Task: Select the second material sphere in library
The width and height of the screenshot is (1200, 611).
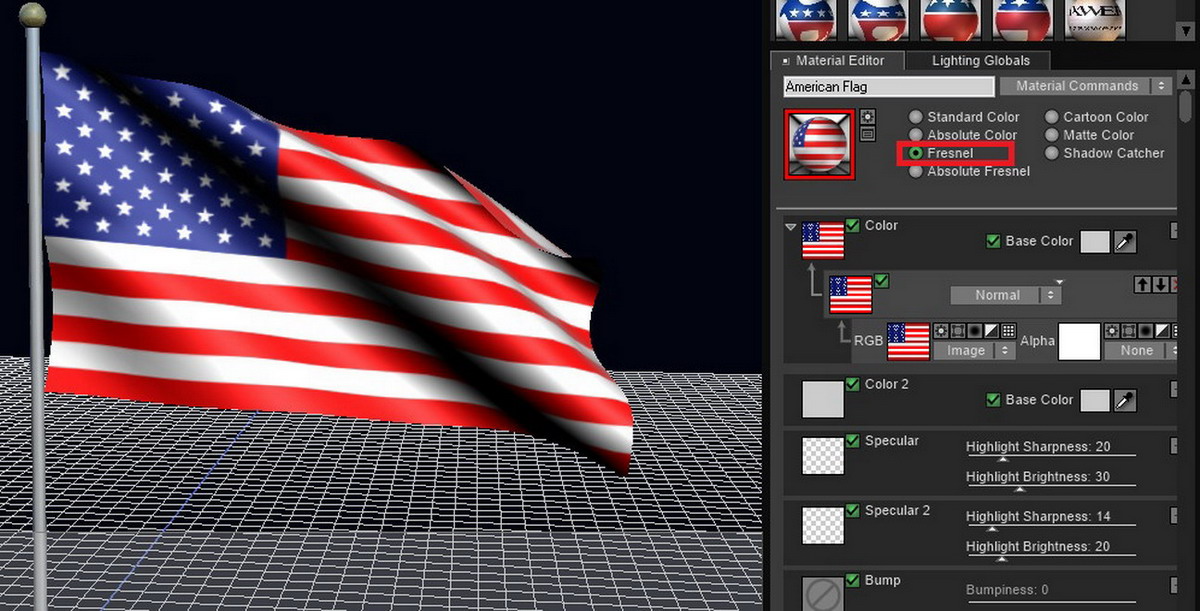Action: (878, 19)
